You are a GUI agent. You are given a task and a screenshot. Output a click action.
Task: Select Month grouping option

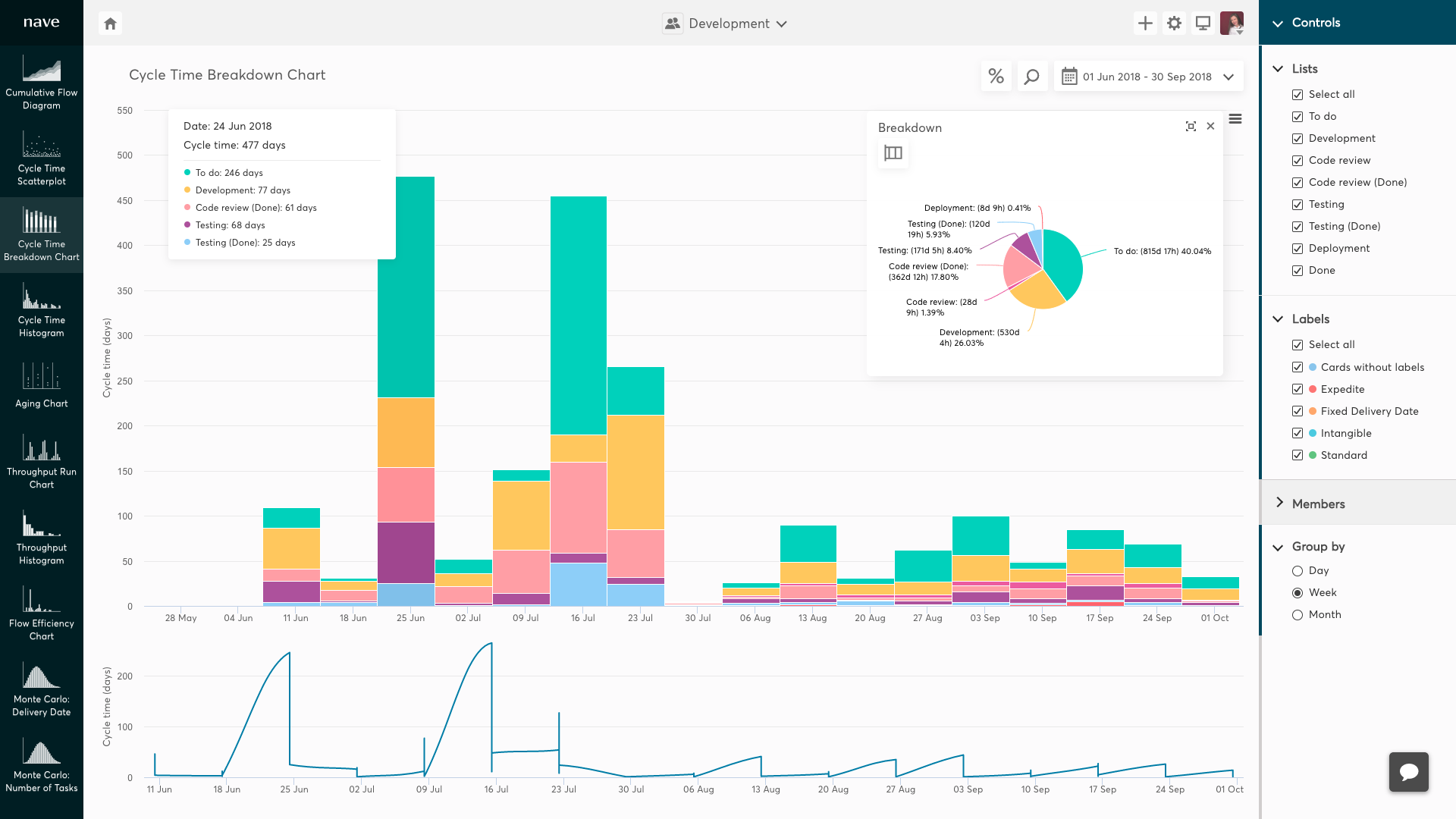coord(1298,615)
